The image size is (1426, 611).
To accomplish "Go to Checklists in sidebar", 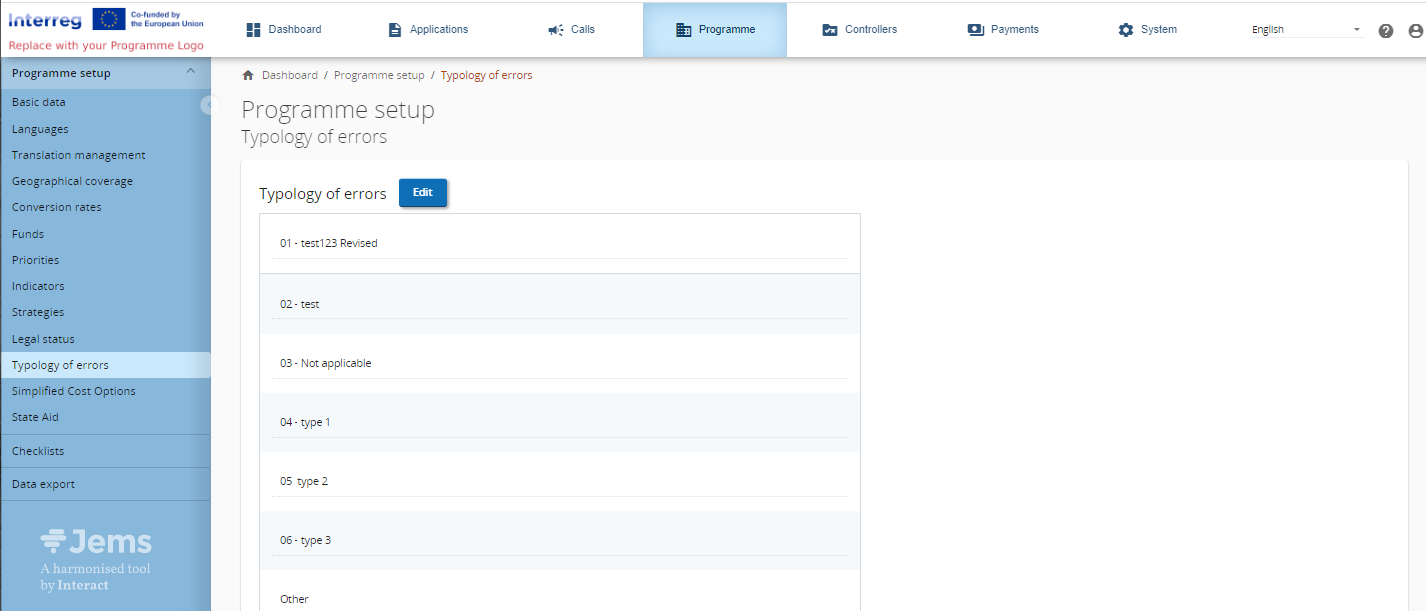I will tap(38, 451).
